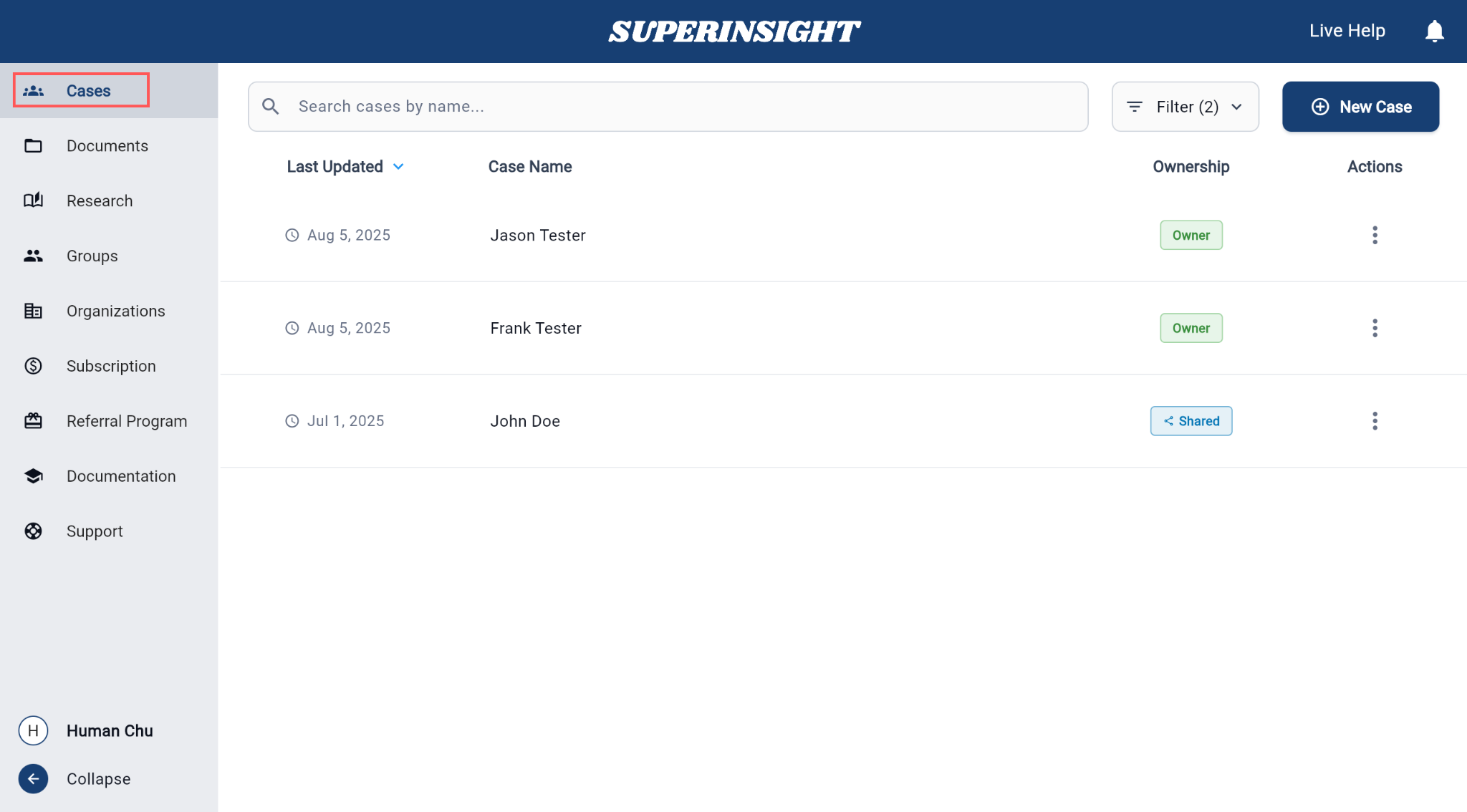This screenshot has width=1467, height=812.
Task: Open actions menu for Jason Tester
Action: [1375, 235]
